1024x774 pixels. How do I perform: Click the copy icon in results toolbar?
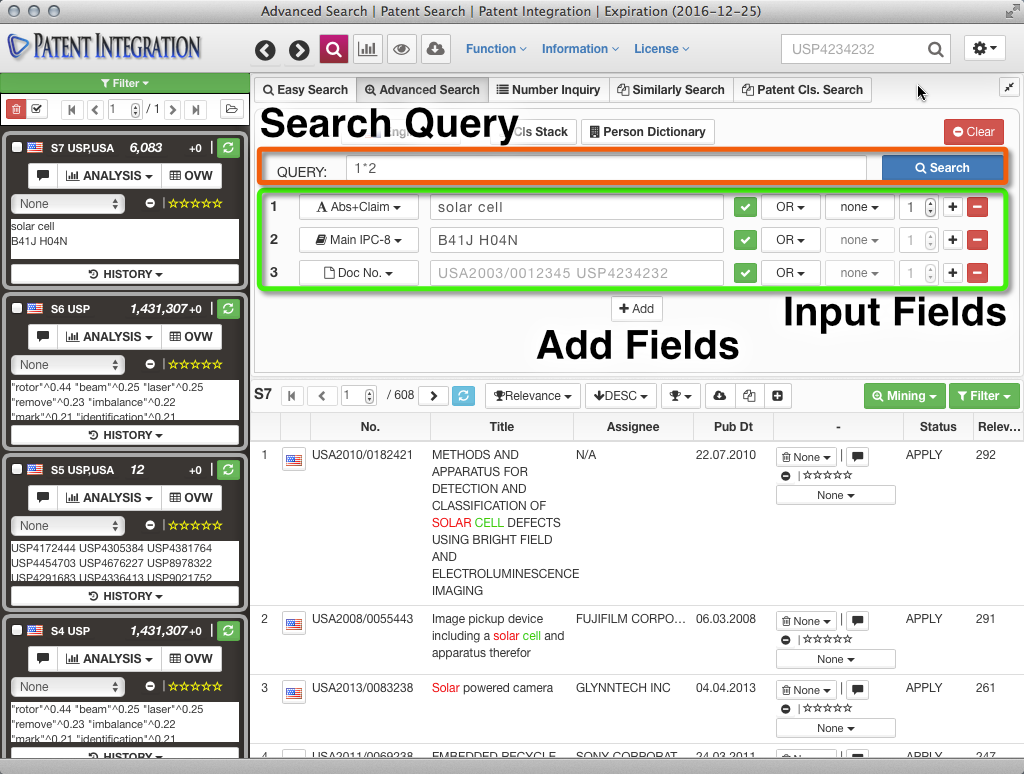749,395
